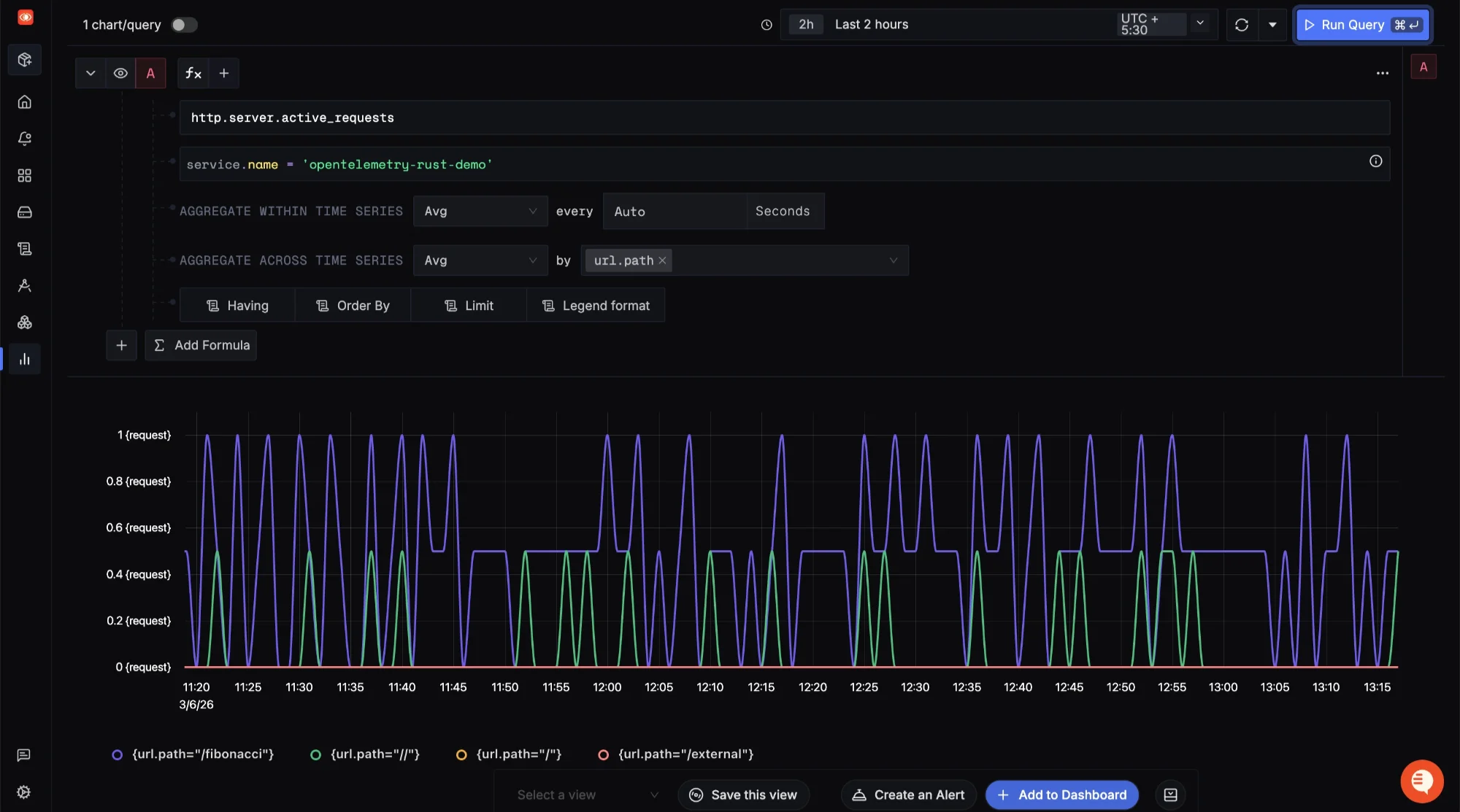
Task: Open the Legend format option
Action: point(596,305)
